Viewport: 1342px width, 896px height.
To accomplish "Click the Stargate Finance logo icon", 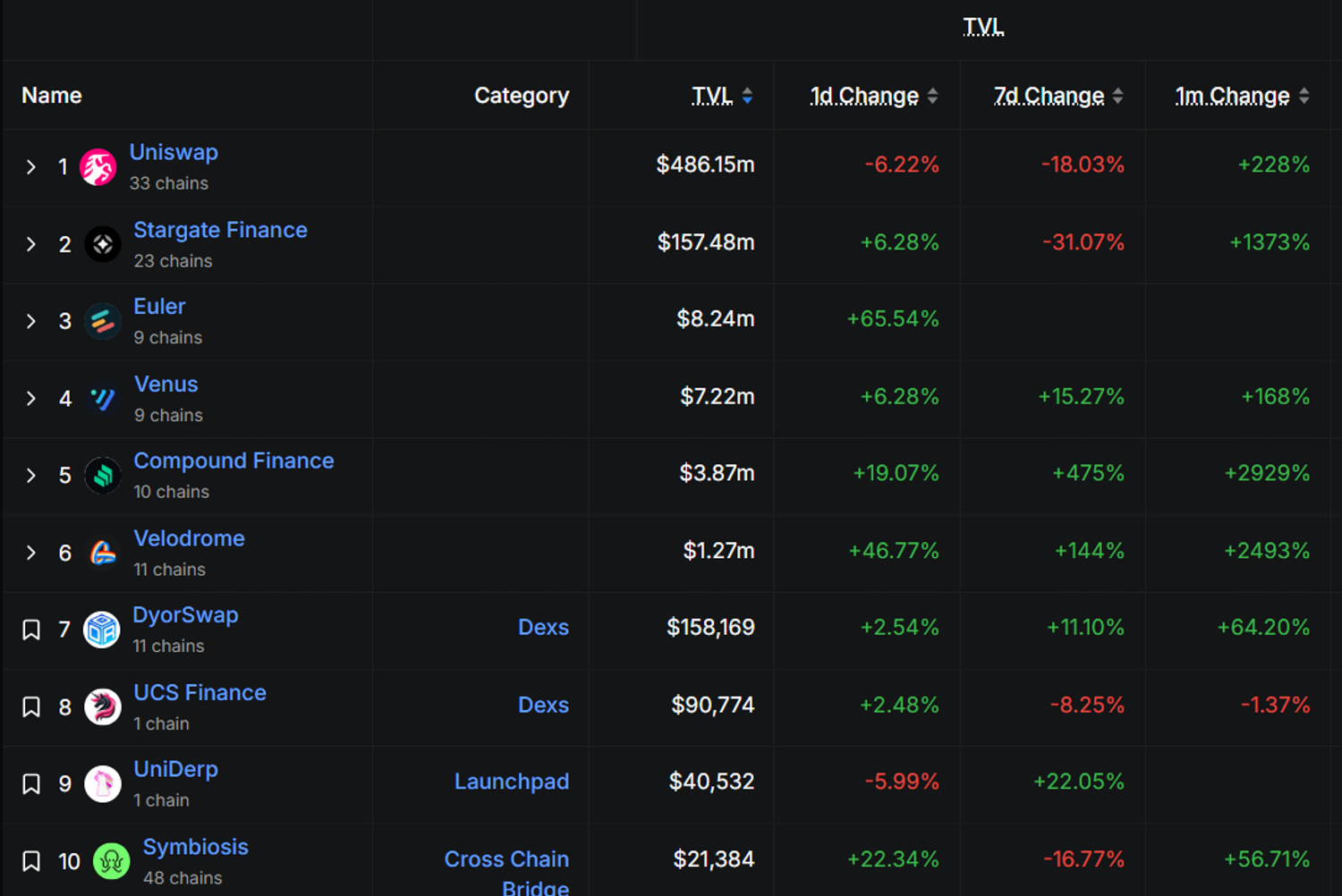I will click(103, 244).
